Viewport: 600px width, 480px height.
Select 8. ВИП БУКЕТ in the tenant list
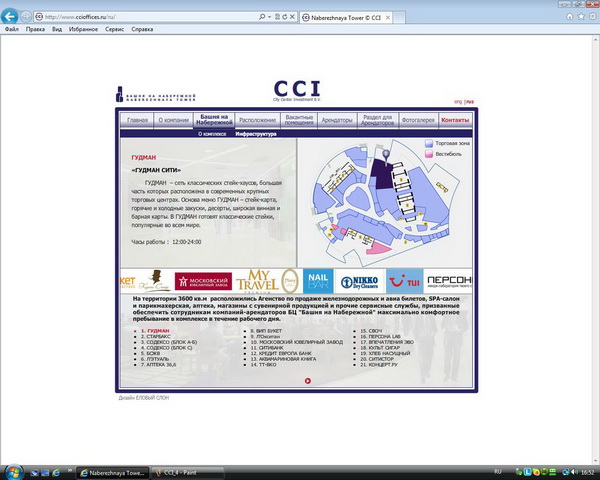coord(266,331)
